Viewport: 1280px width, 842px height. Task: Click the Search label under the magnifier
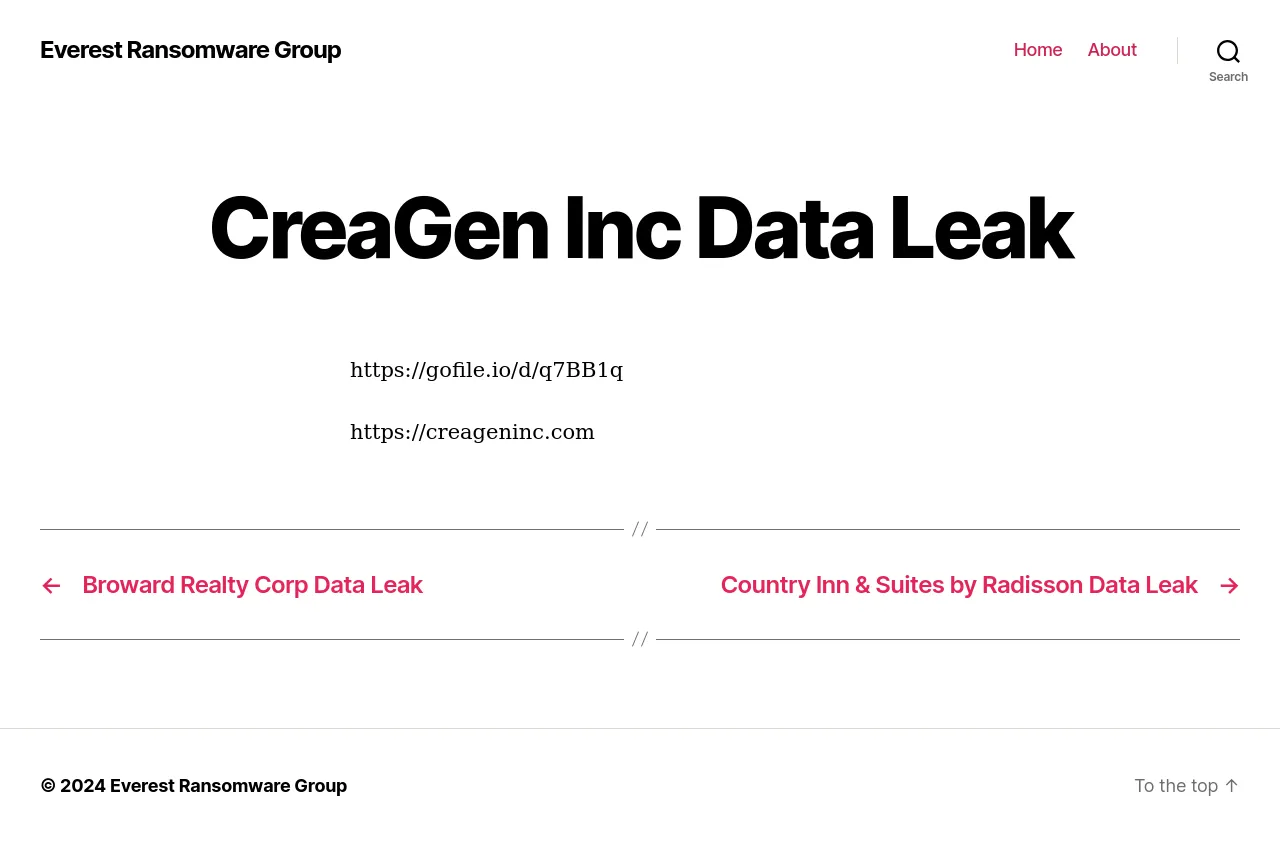pyautogui.click(x=1228, y=77)
